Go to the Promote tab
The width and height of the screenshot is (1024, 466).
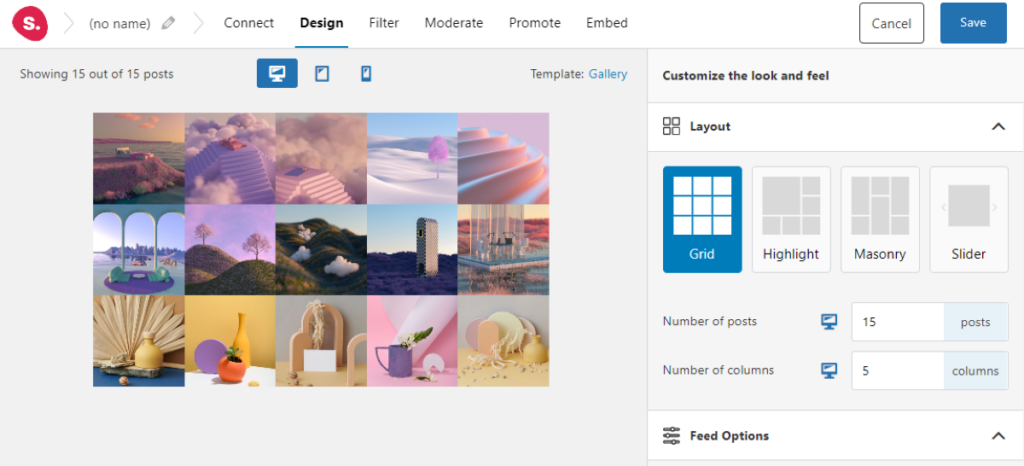[535, 23]
